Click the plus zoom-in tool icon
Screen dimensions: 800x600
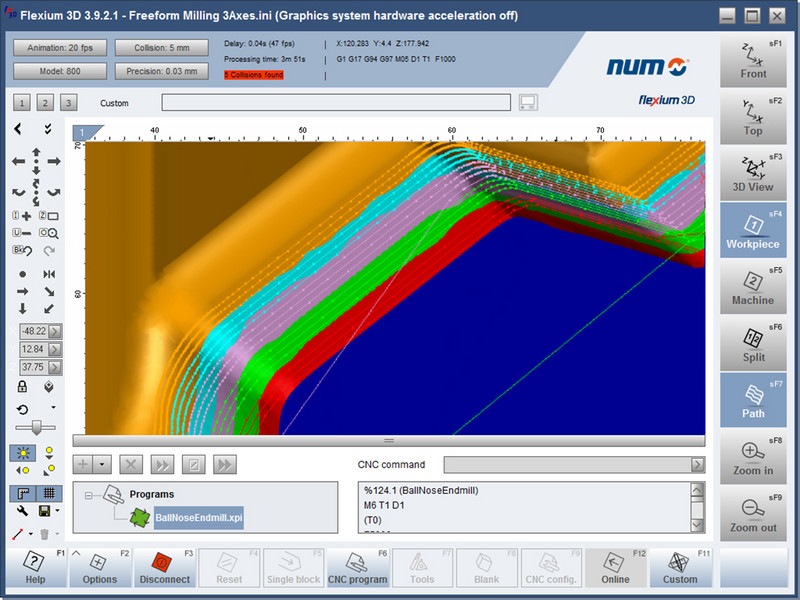pyautogui.click(x=22, y=216)
